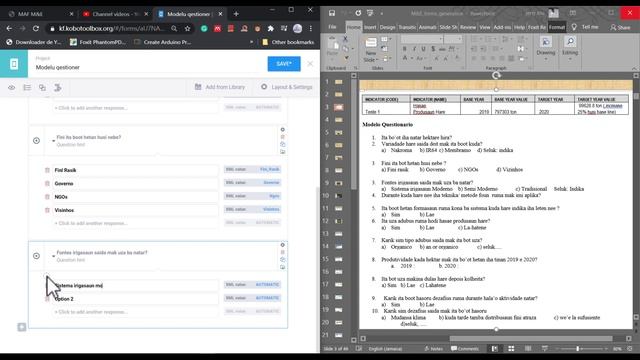640x360 pixels.
Task: Collapse the PowerPoint ribbon
Action: (x=634, y=68)
